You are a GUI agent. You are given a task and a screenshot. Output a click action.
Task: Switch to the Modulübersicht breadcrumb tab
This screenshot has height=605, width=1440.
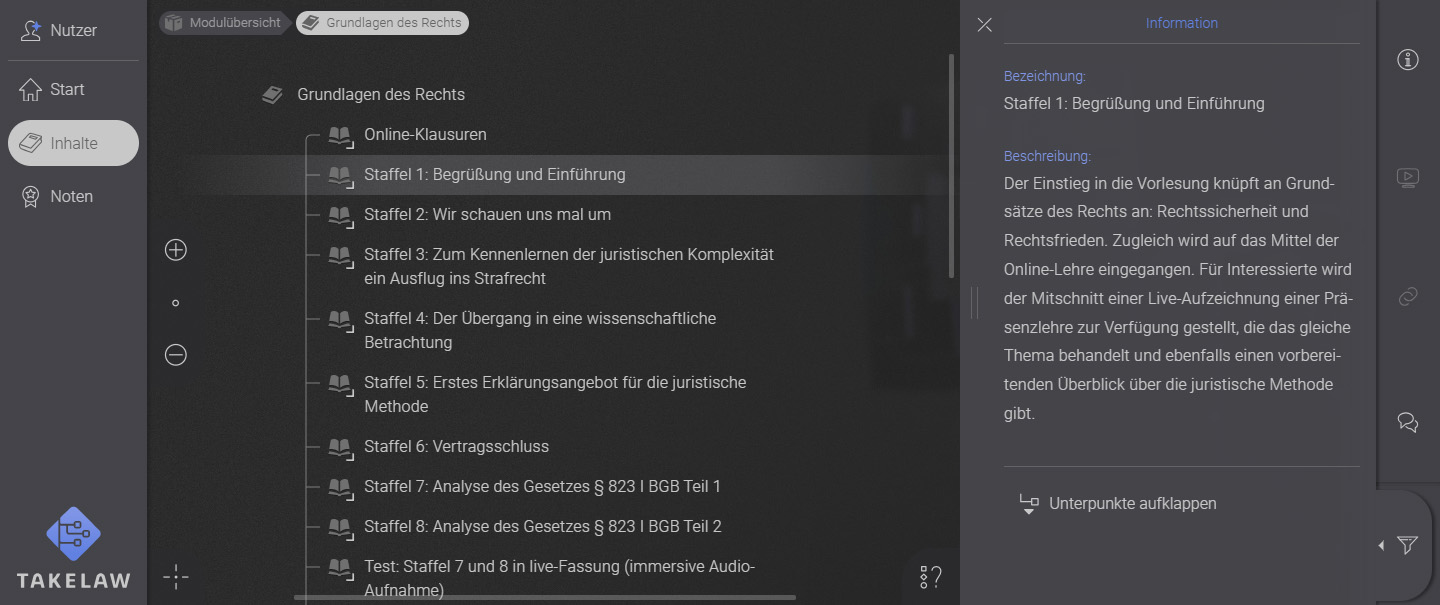(224, 22)
